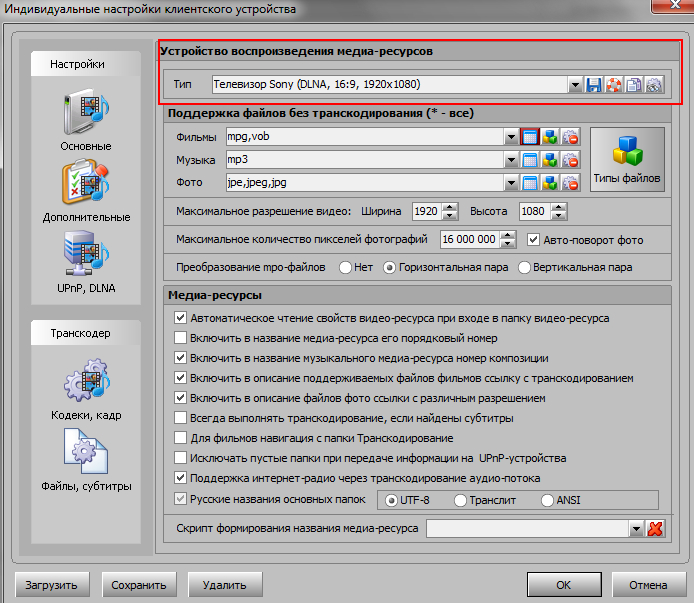Click the lifebuoy icon next to device type
This screenshot has height=603, width=694.
[x=614, y=85]
